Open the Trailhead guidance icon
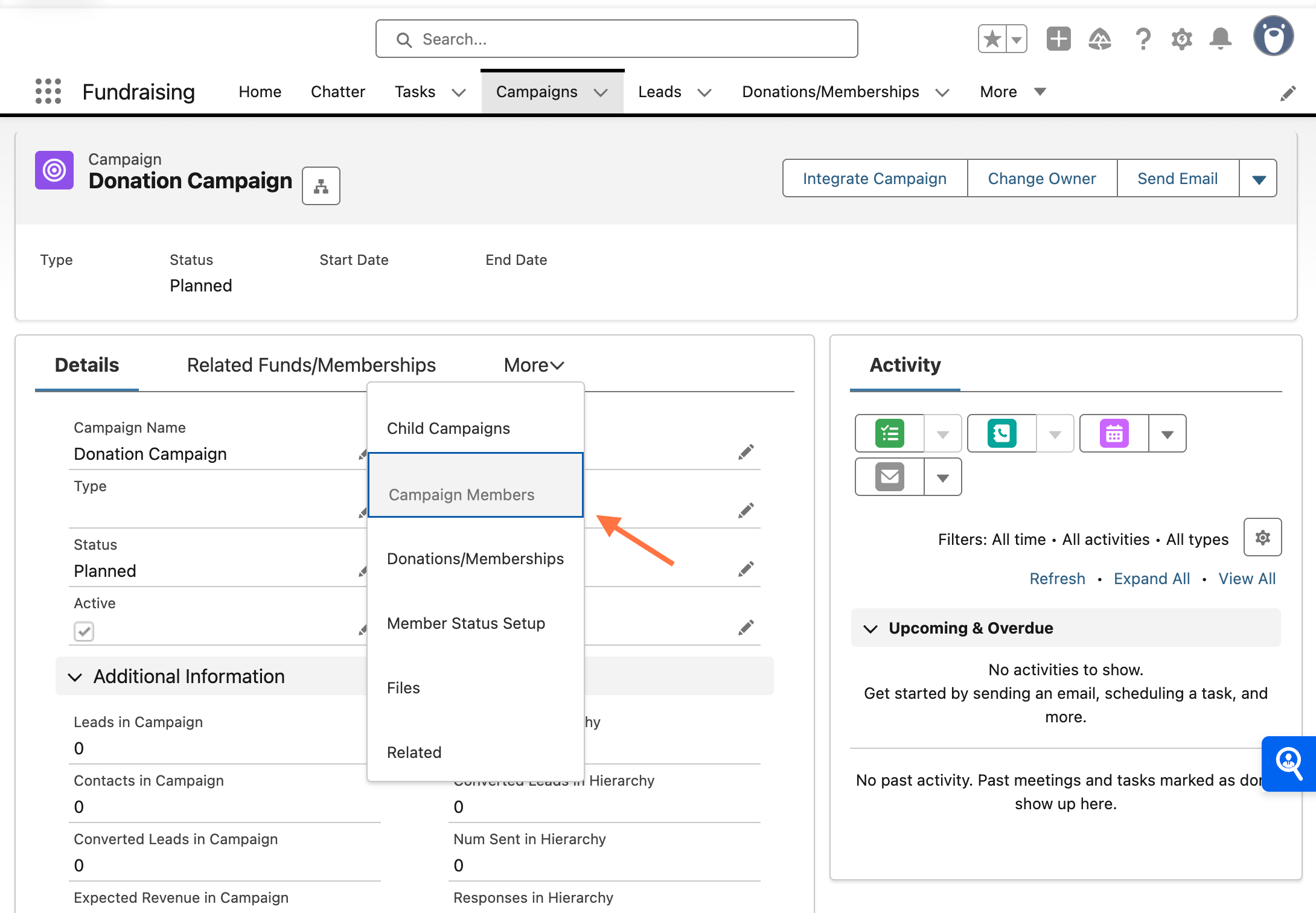The width and height of the screenshot is (1316, 913). (1100, 39)
